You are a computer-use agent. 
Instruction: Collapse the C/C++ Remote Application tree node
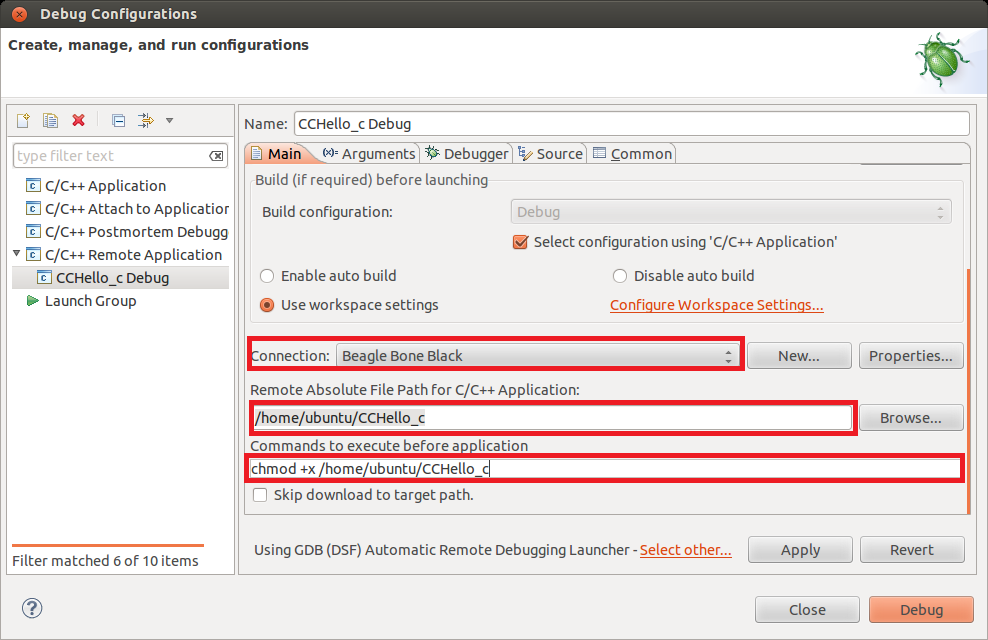[17, 254]
